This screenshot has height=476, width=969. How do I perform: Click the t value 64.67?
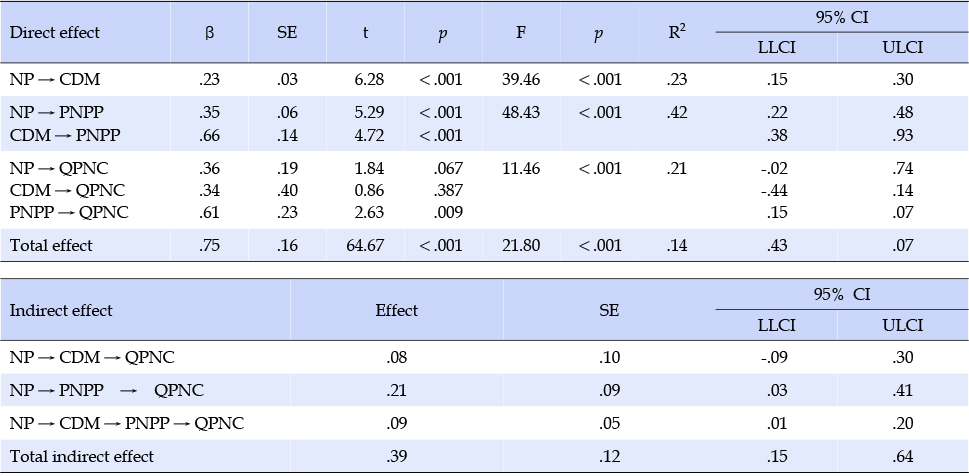coord(368,245)
